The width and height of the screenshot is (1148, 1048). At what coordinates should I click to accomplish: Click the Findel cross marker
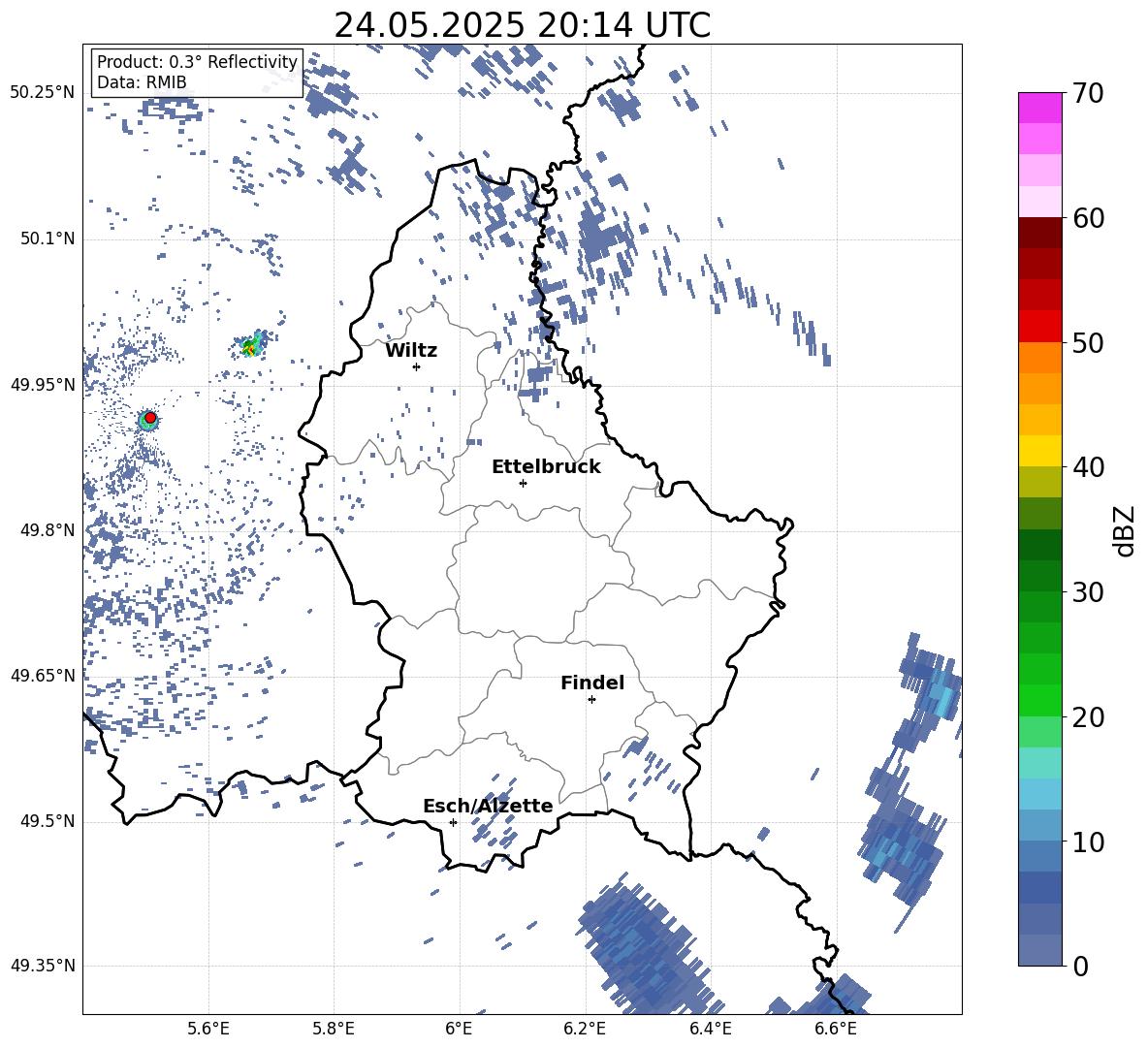pyautogui.click(x=591, y=700)
